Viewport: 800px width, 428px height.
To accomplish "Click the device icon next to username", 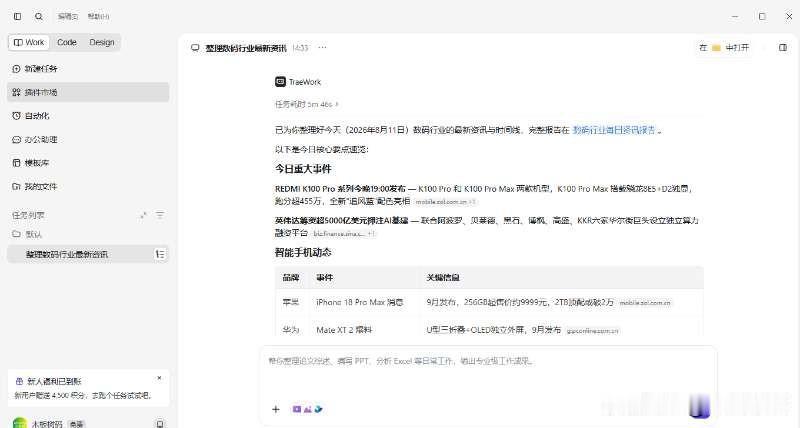I will (160, 423).
